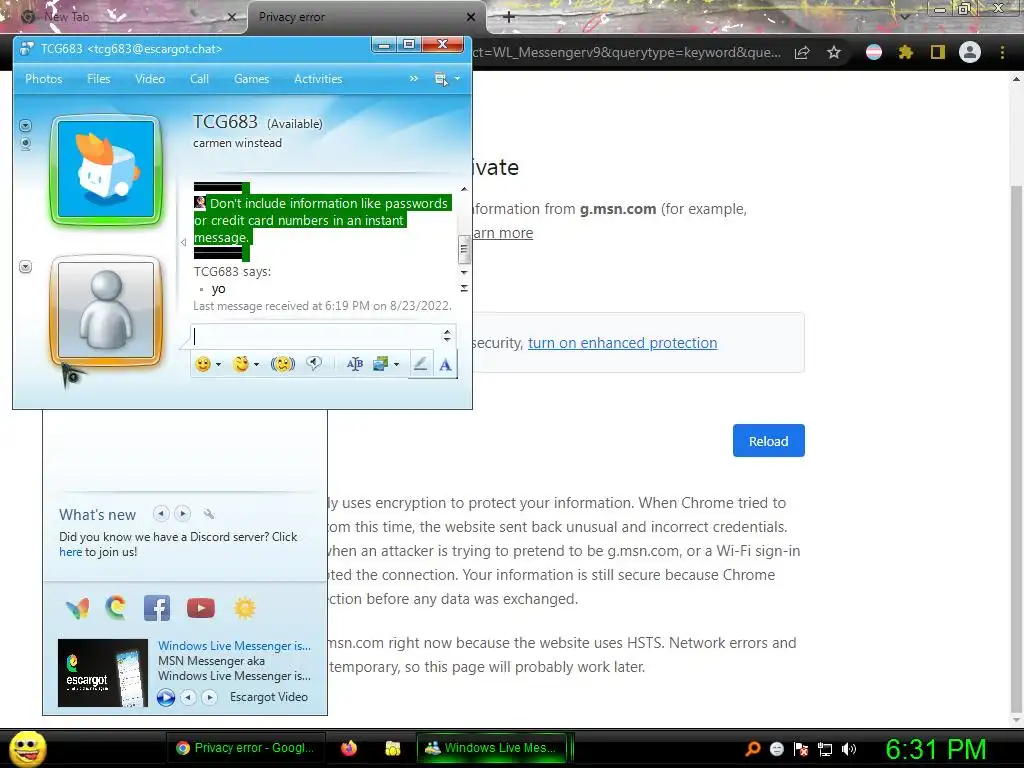The height and width of the screenshot is (768, 1024).
Task: Open the weather sun icon in Messenger
Action: tap(245, 608)
